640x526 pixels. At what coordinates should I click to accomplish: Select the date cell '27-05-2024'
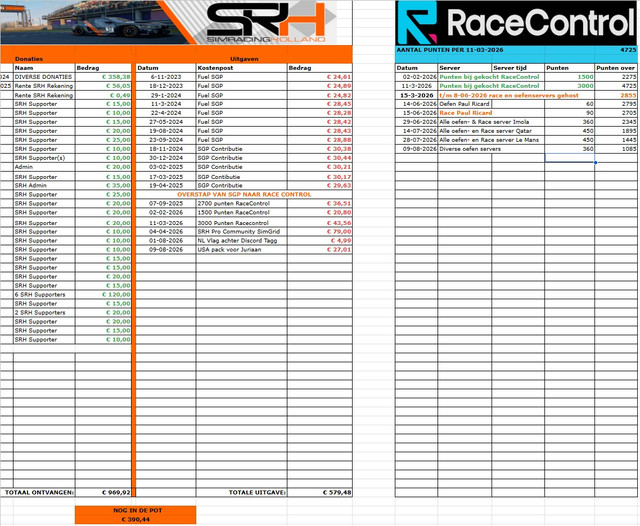166,122
